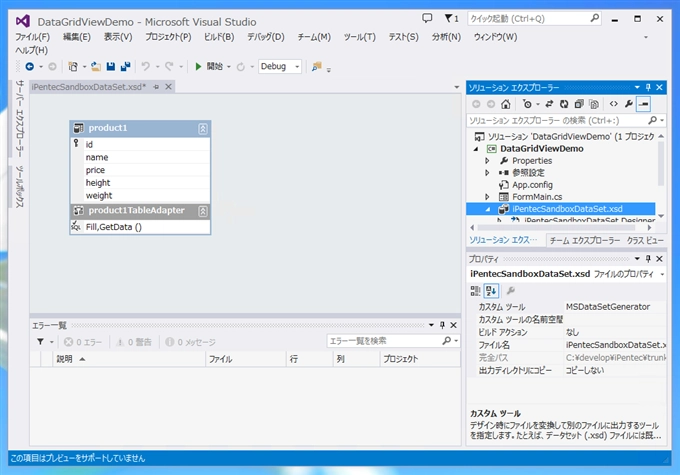Expand the 参照設定 references node
Image resolution: width=680 pixels, height=475 pixels.
[x=487, y=173]
